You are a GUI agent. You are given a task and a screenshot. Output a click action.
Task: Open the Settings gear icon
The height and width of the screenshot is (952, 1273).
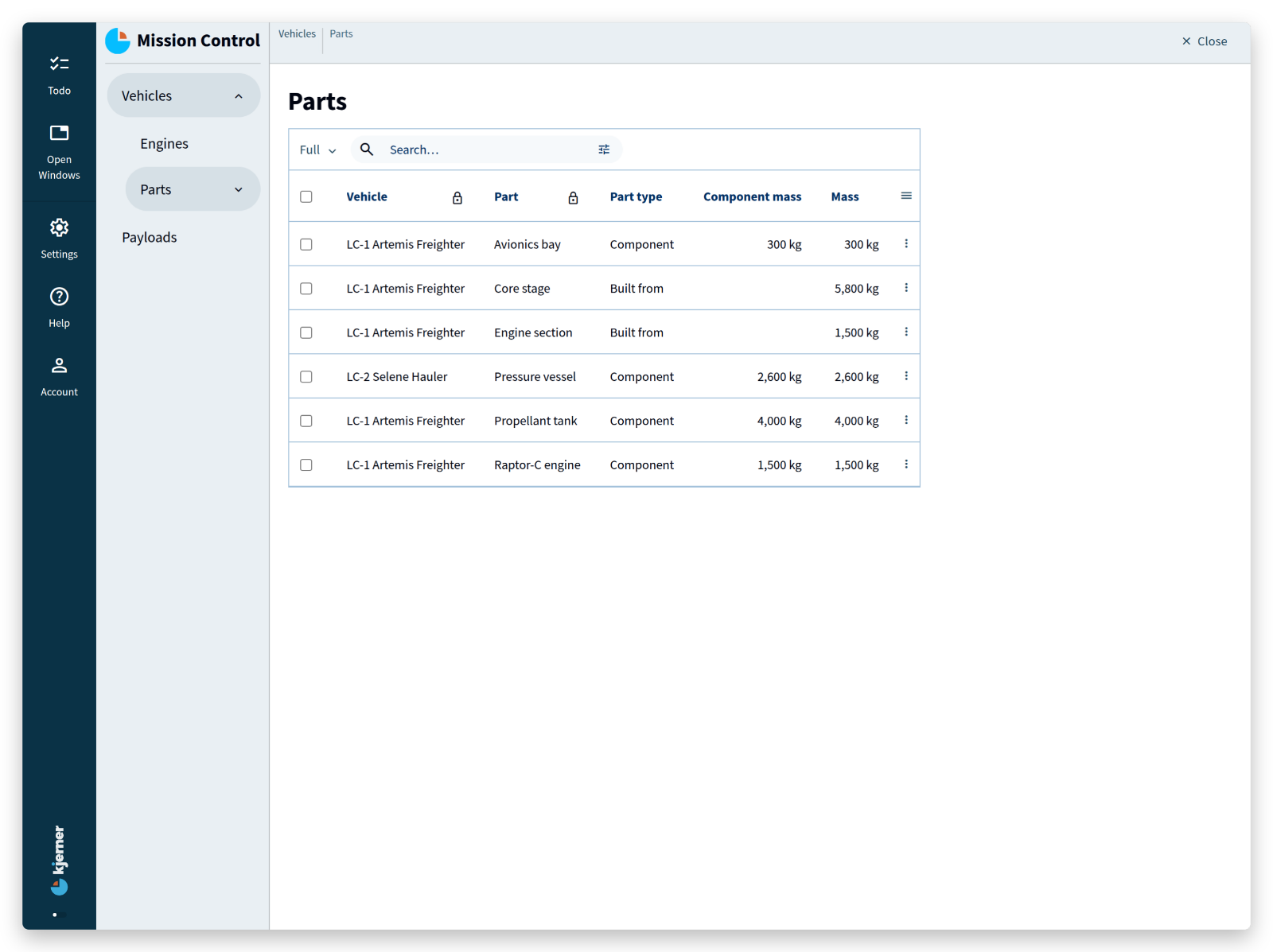coord(59,227)
